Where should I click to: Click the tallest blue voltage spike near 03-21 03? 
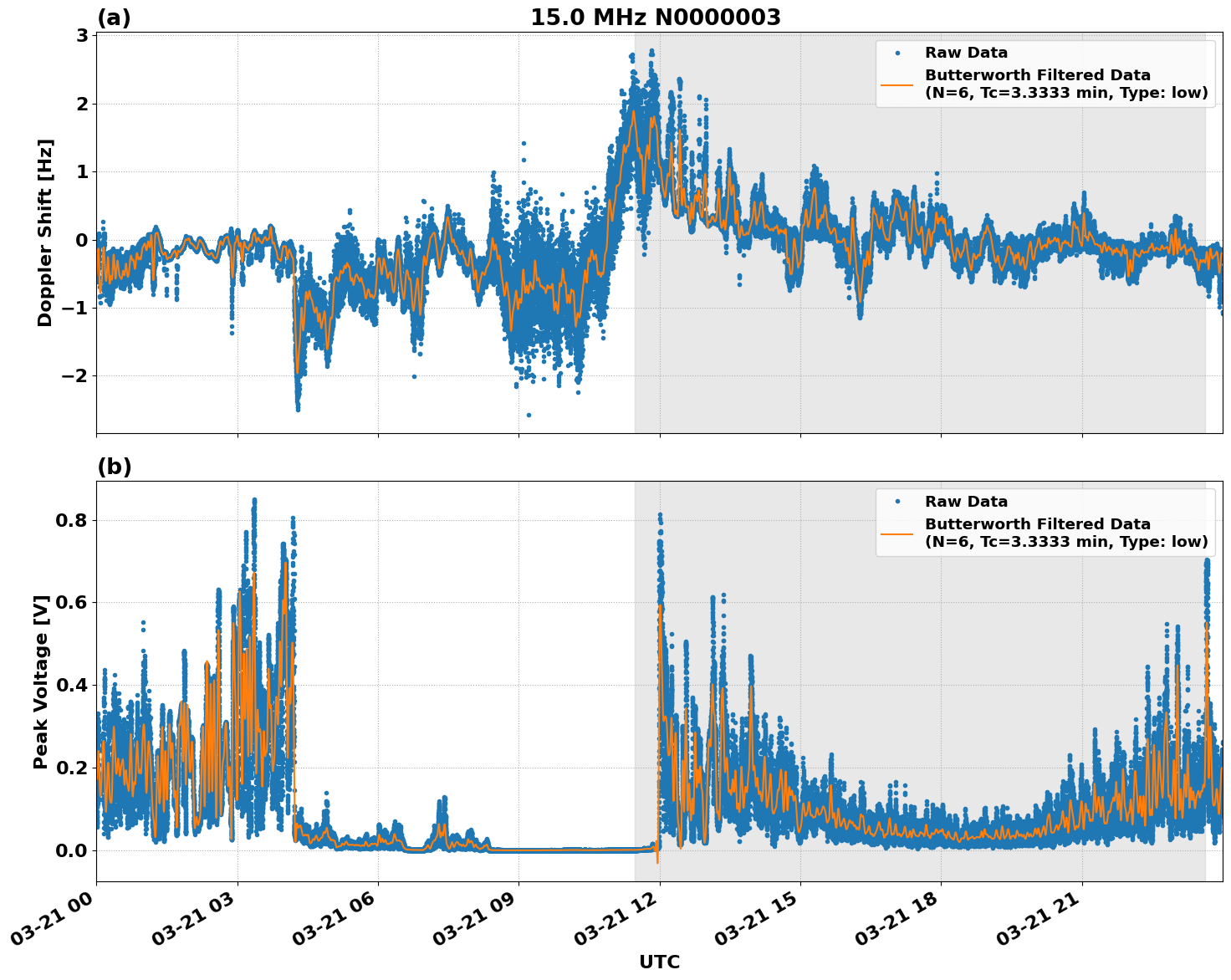254,502
